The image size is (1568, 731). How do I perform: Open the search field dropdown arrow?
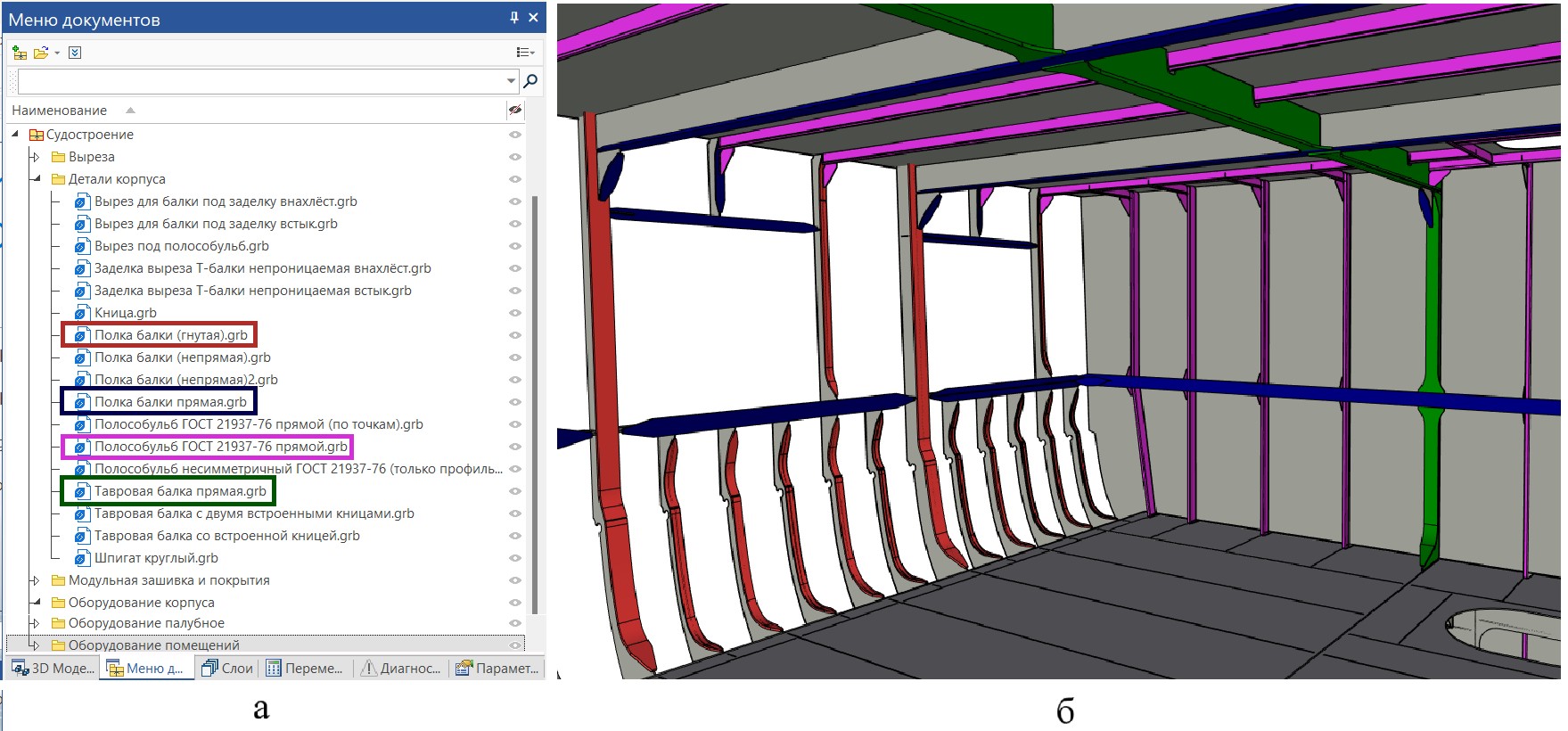(x=511, y=81)
